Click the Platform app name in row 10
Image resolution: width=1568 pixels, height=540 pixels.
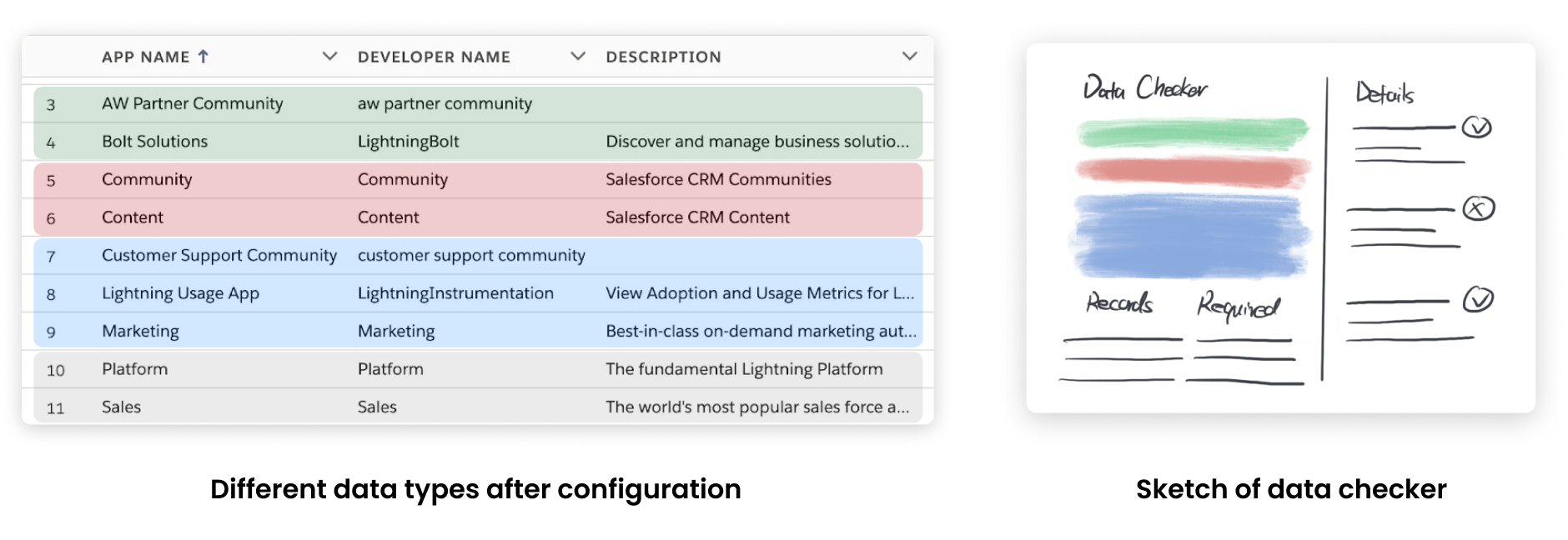click(x=135, y=369)
